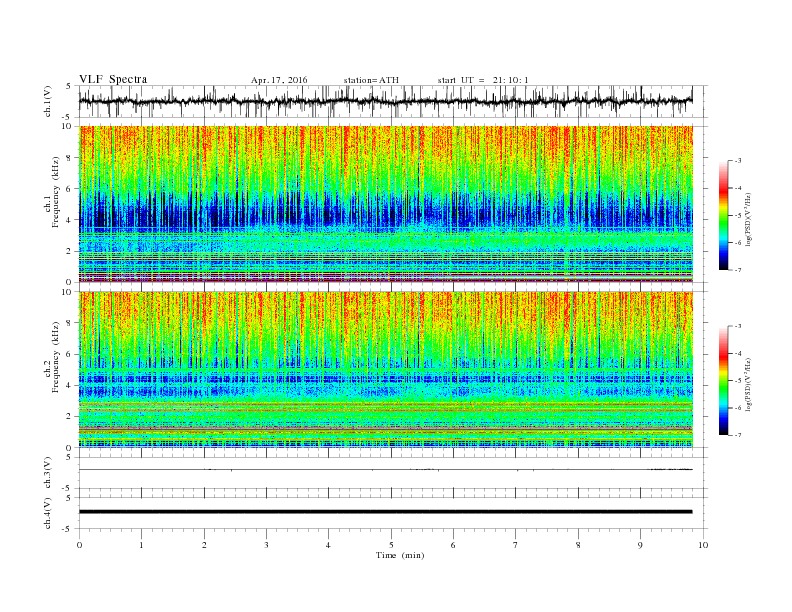
Task: Click time axis tick label '0'
Action: click(x=79, y=545)
